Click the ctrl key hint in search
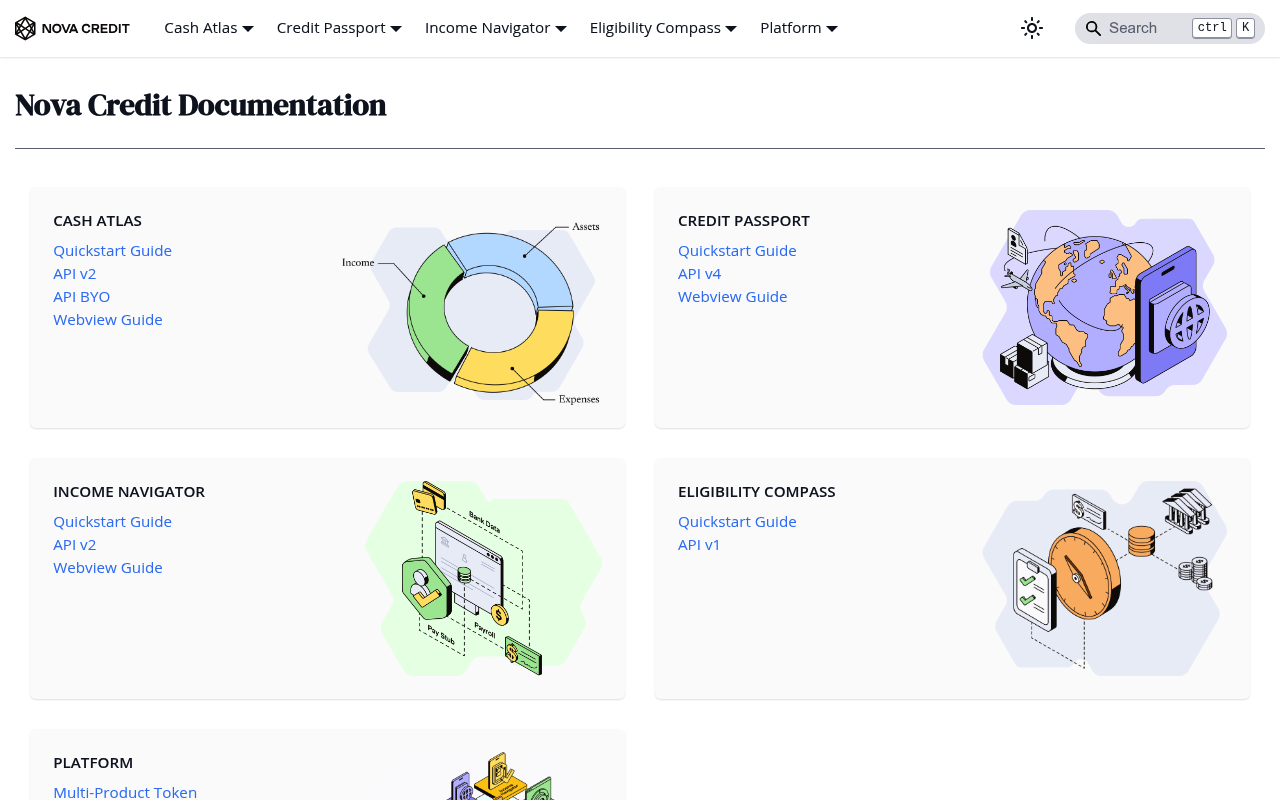 coord(1212,28)
